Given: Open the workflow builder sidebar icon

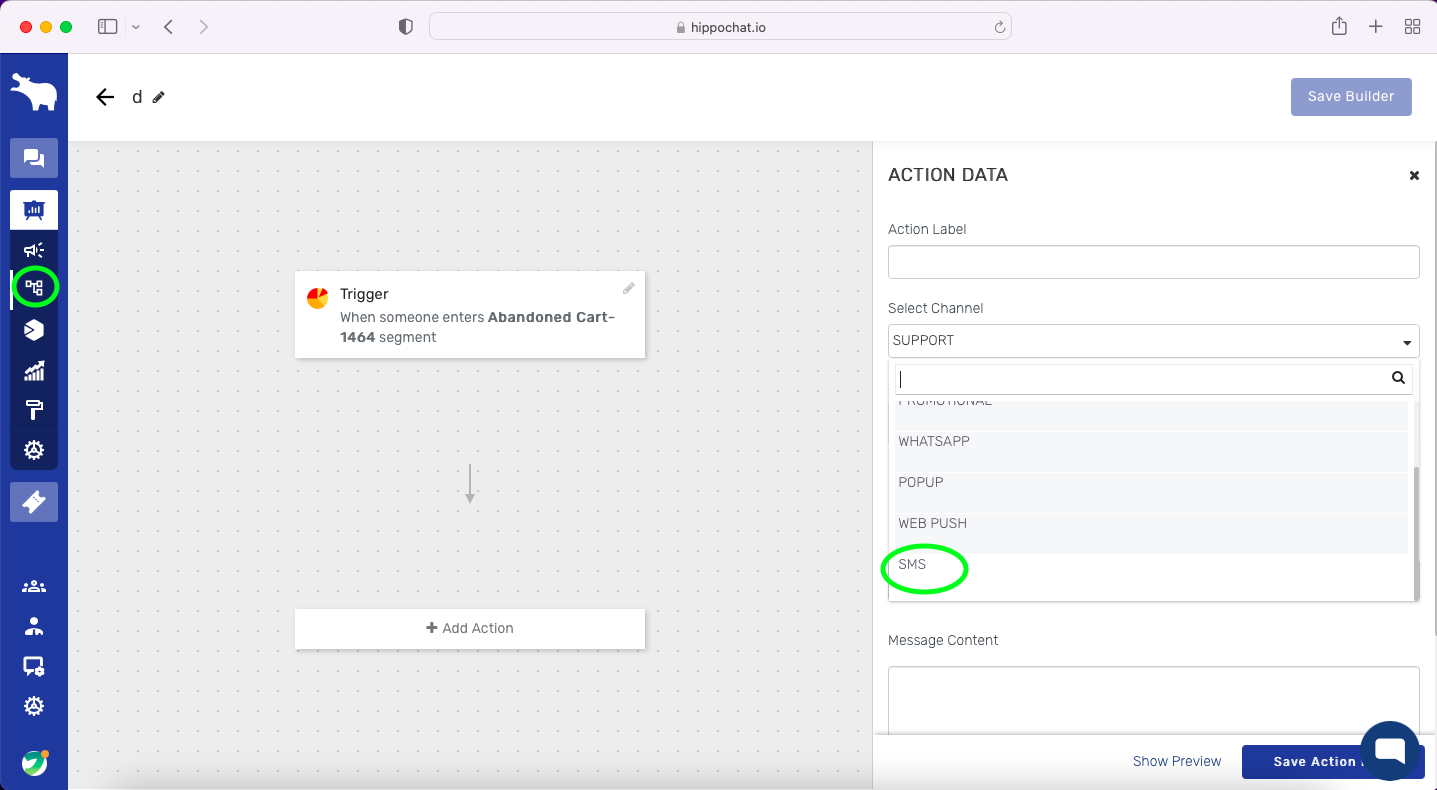Looking at the screenshot, I should tap(34, 289).
